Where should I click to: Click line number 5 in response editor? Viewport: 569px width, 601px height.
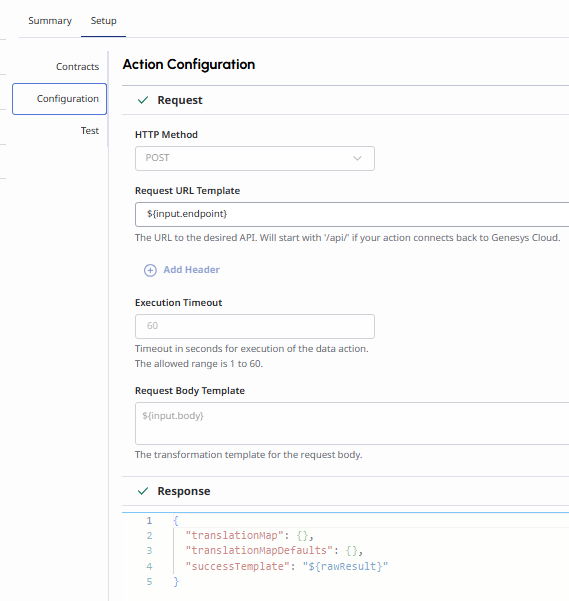(x=149, y=581)
